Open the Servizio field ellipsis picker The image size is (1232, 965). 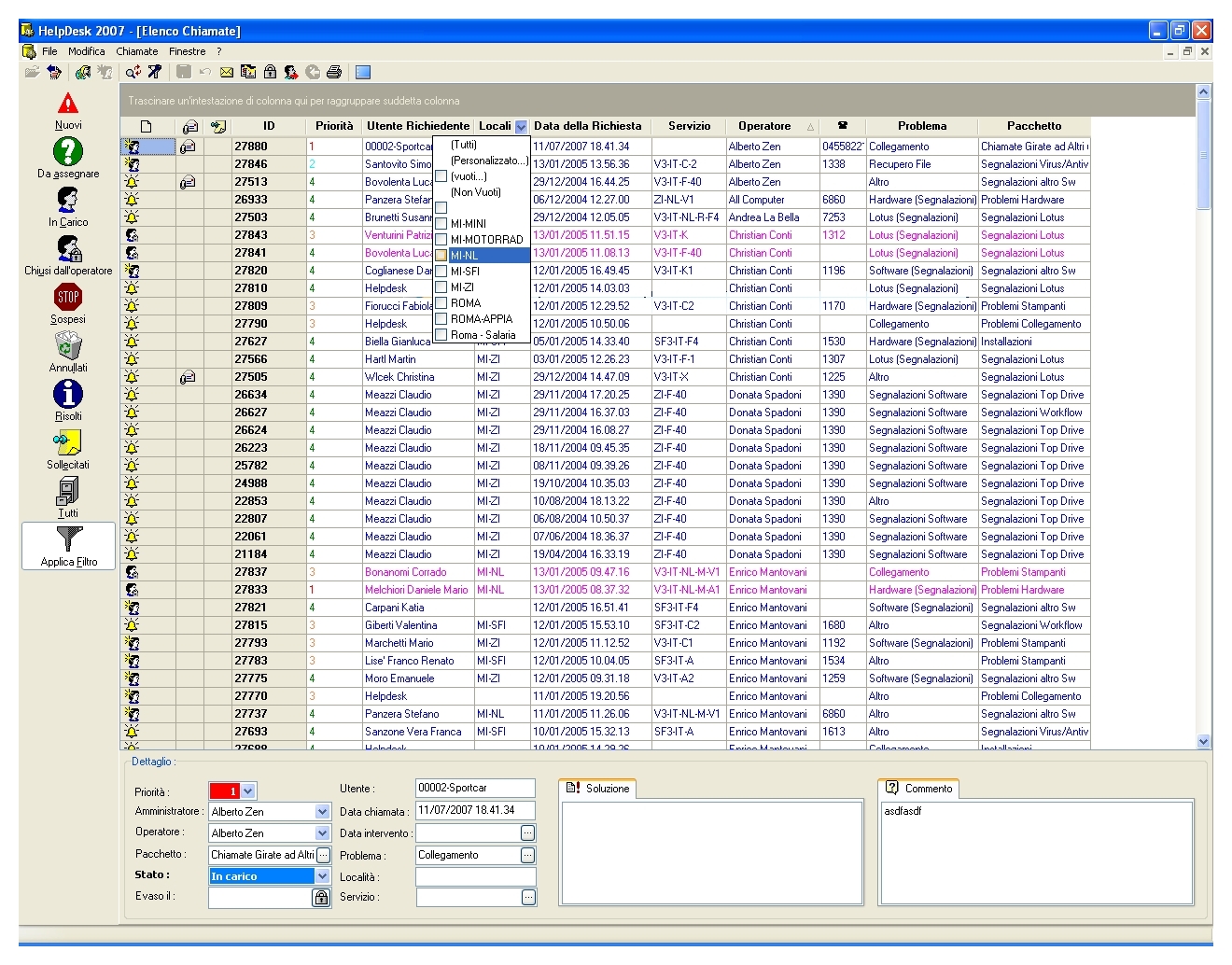click(x=528, y=898)
